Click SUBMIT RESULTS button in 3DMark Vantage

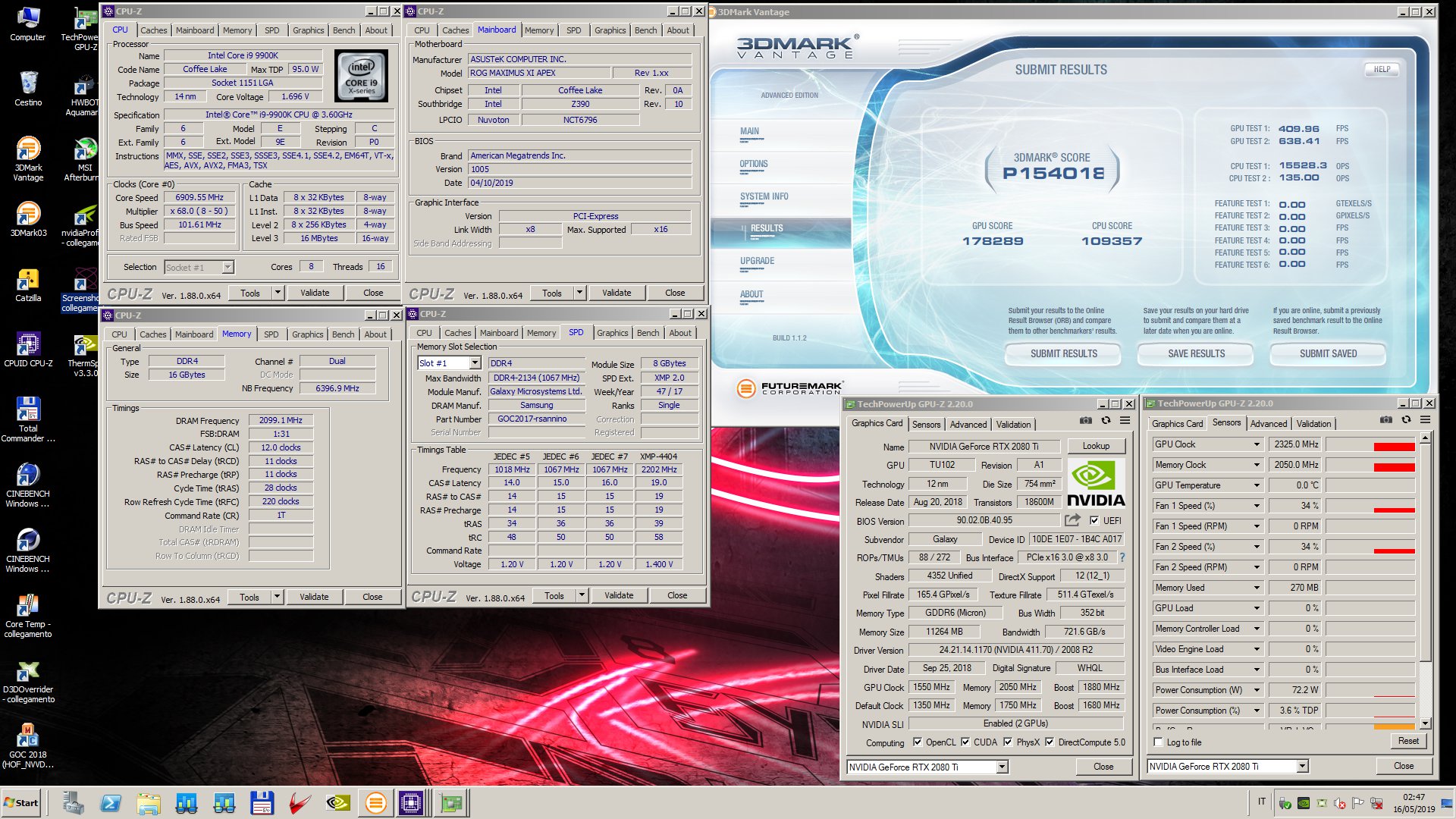pos(1063,354)
